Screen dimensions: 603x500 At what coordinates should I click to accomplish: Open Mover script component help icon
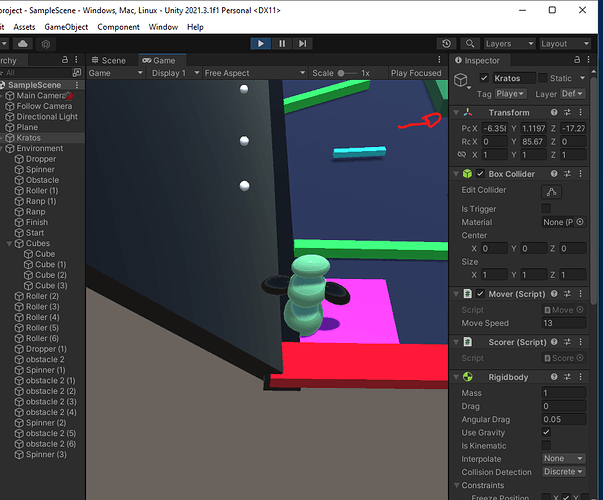[554, 294]
